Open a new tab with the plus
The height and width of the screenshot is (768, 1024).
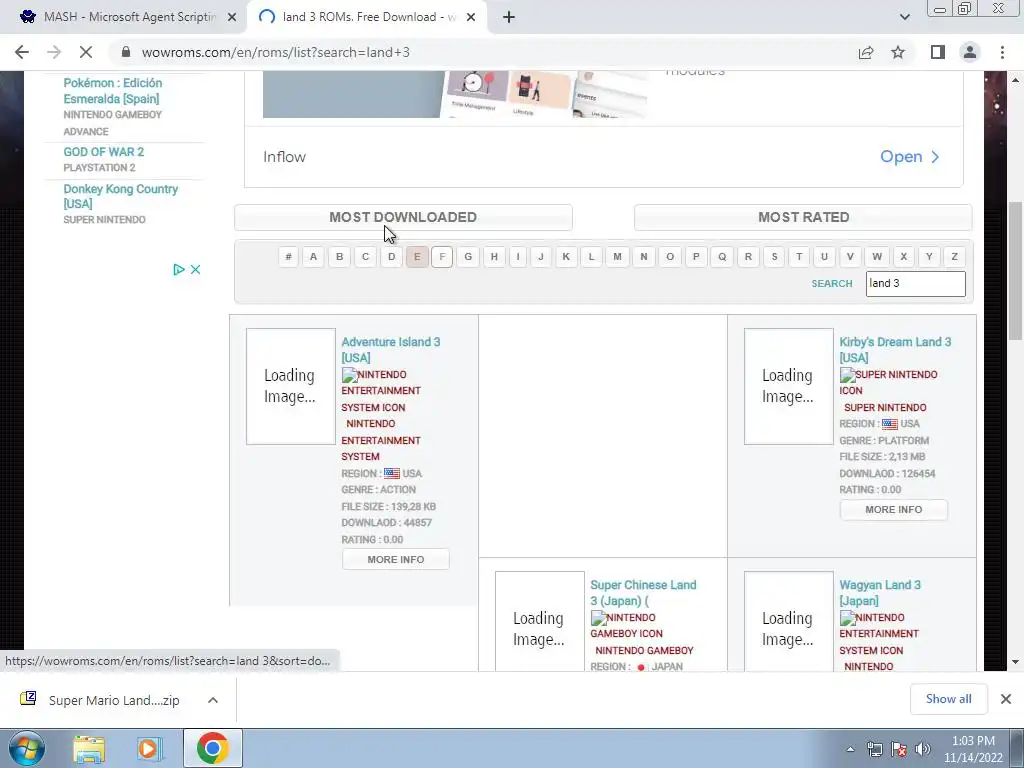(509, 18)
